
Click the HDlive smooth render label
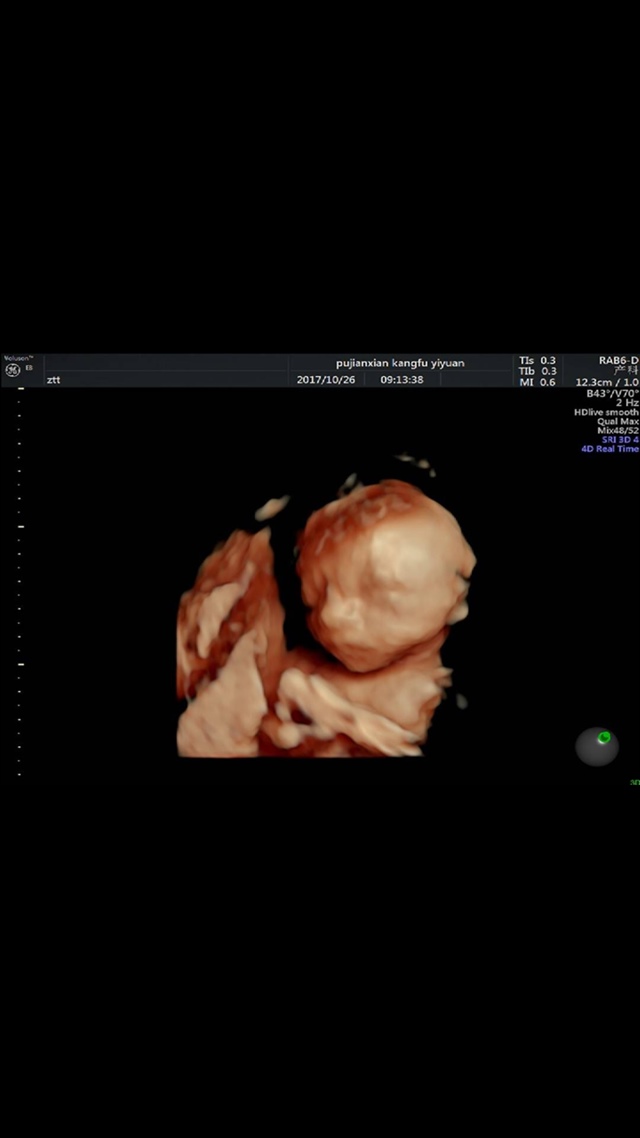[x=605, y=412]
